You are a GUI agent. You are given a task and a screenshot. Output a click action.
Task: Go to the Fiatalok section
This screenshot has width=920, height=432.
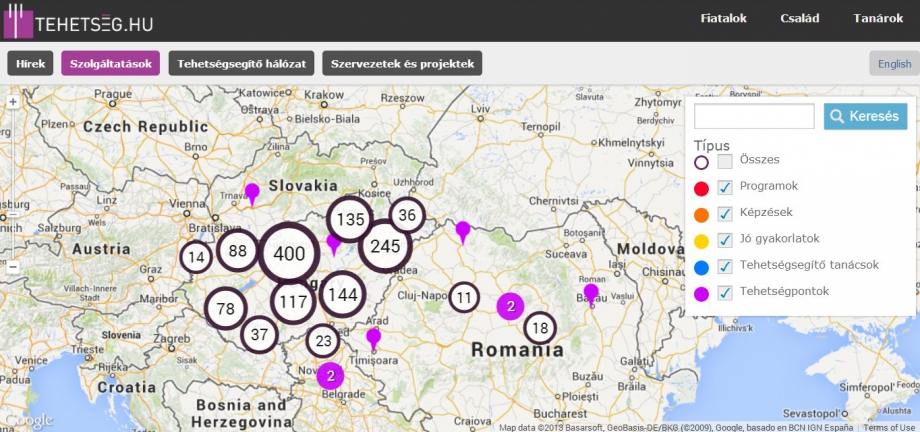coord(723,18)
